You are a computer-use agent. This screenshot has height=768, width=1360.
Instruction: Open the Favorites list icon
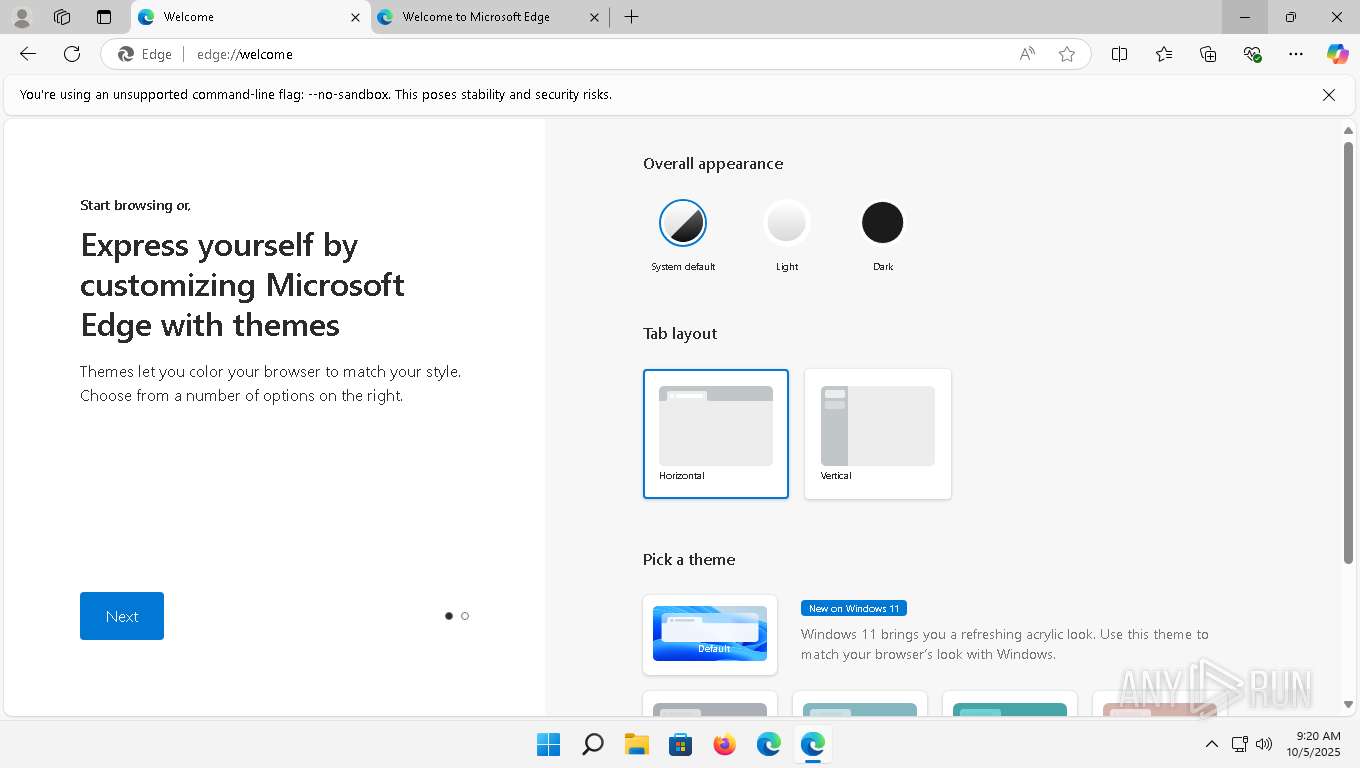pyautogui.click(x=1164, y=54)
